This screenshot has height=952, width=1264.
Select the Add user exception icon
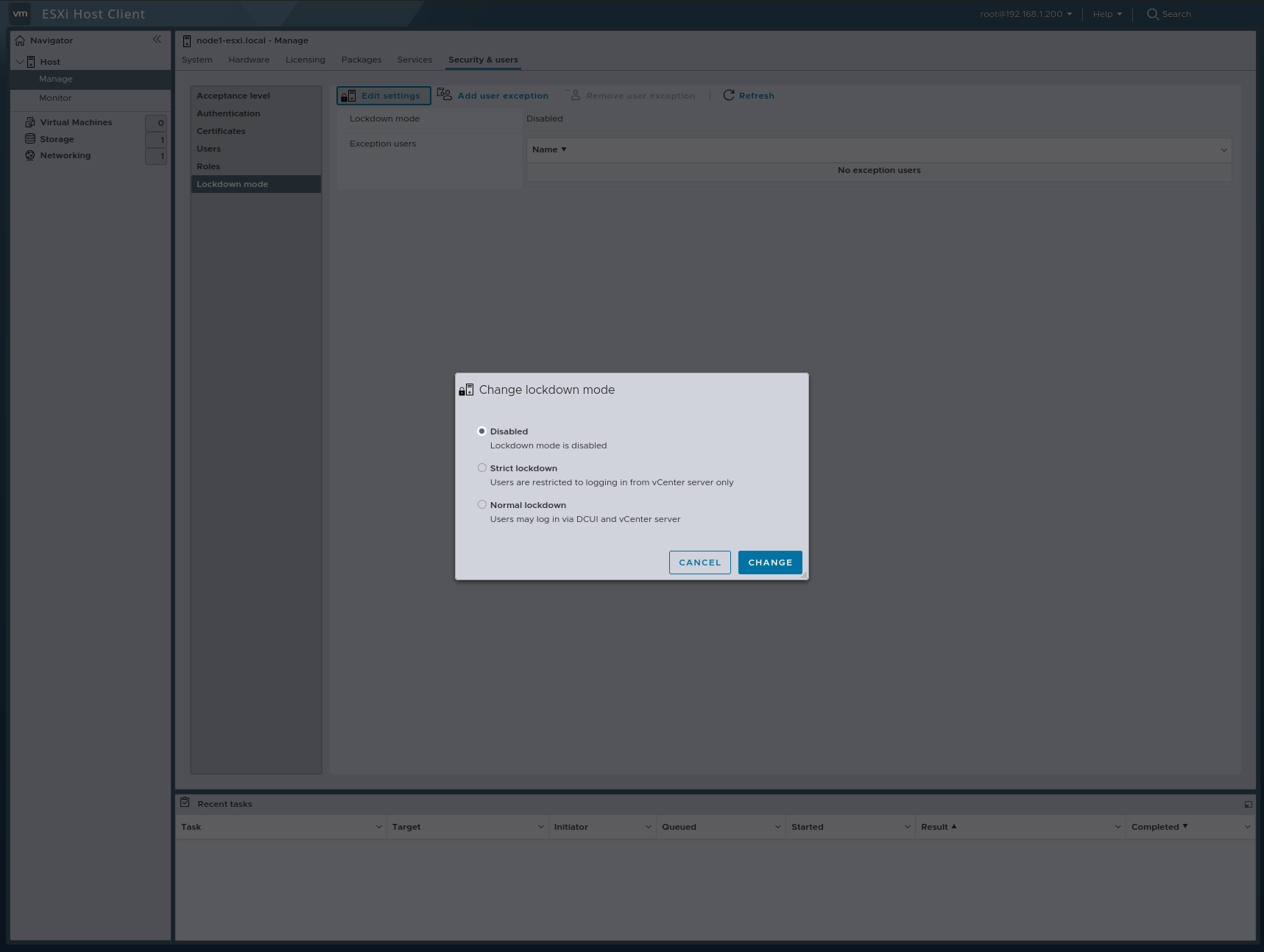pos(444,94)
